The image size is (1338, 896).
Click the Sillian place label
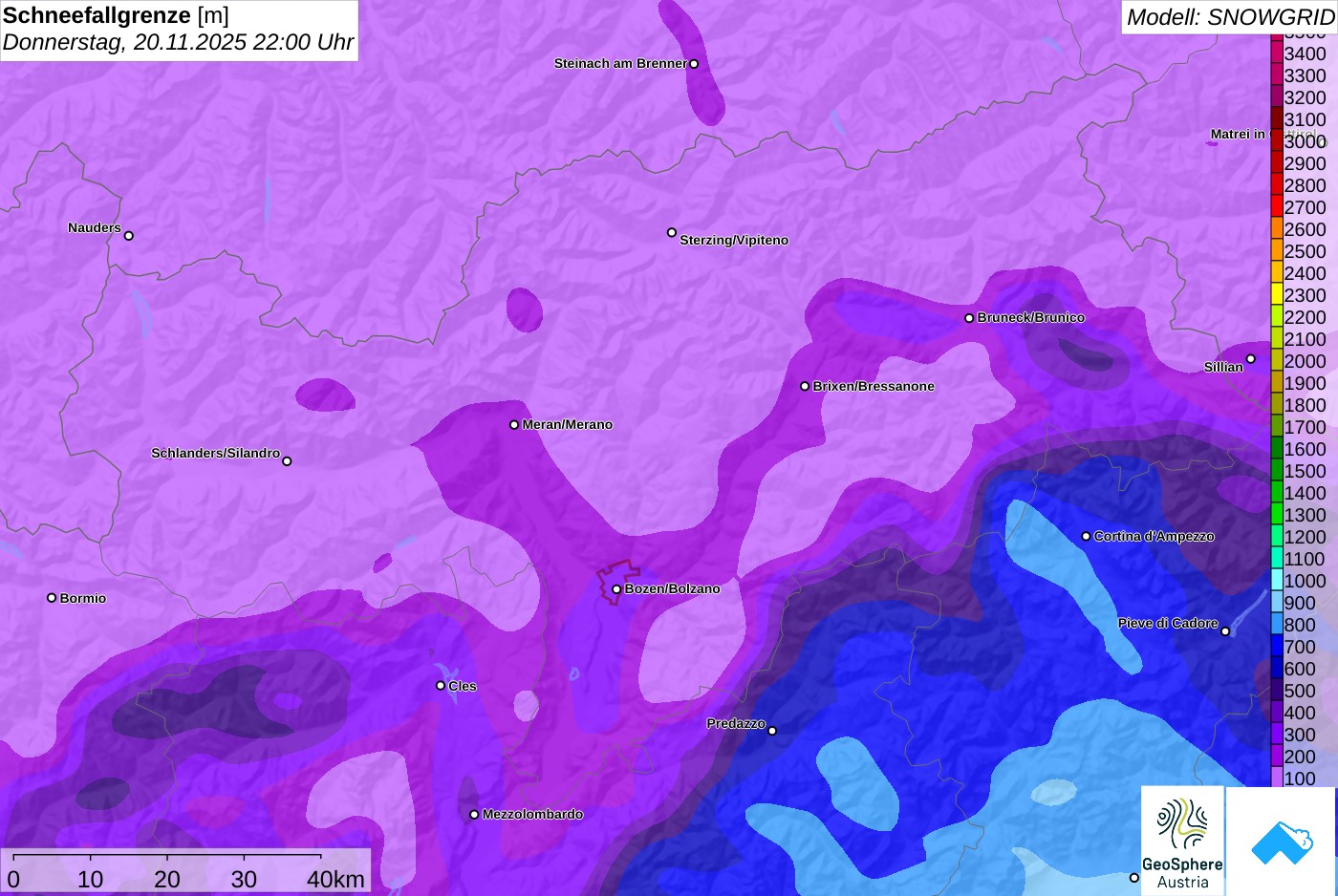(x=1223, y=367)
